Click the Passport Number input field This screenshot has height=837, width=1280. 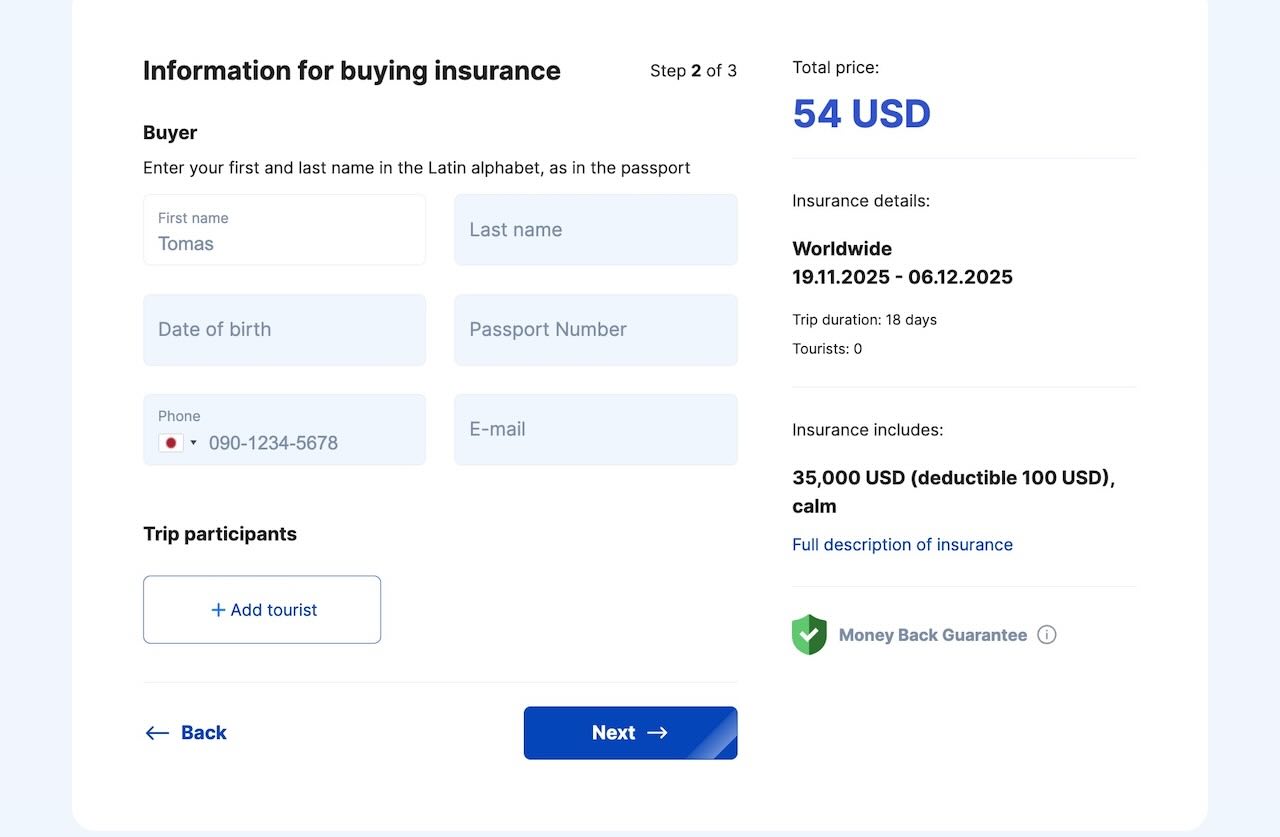(596, 330)
